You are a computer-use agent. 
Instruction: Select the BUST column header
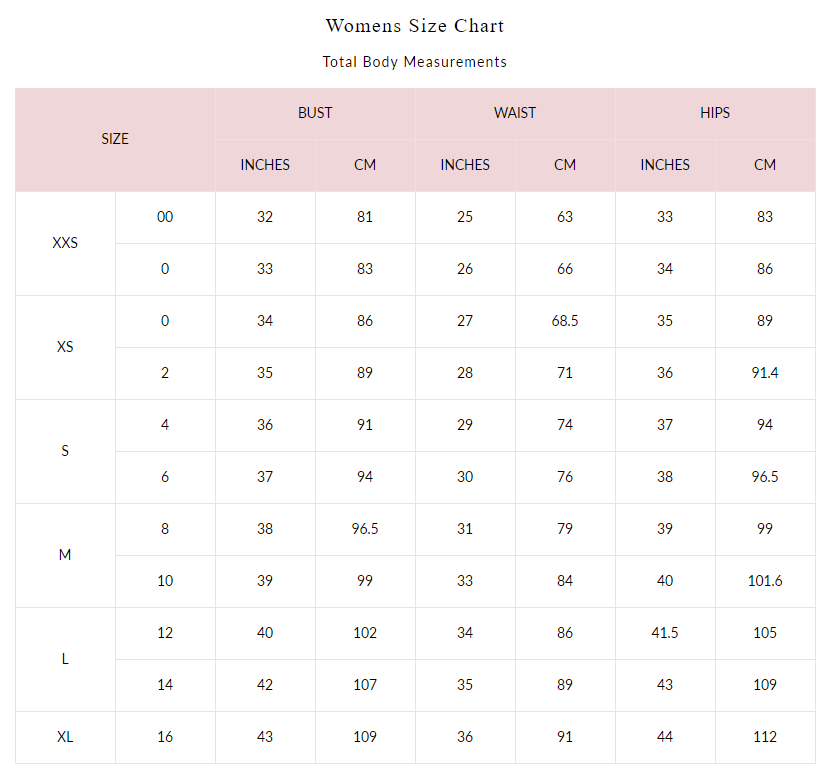(x=315, y=113)
